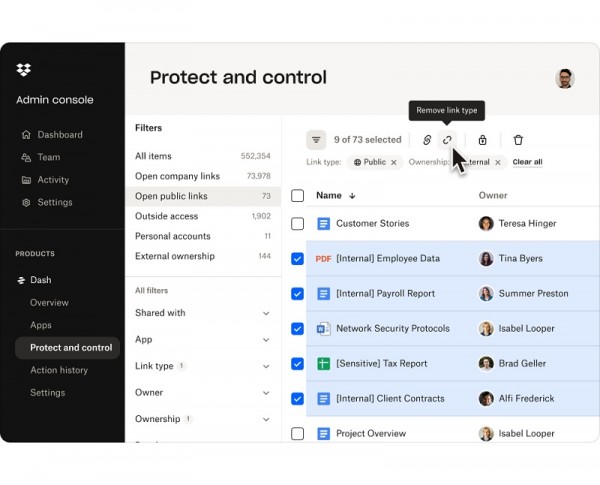The image size is (600, 485).
Task: Click the trash delete icon
Action: pos(518,140)
